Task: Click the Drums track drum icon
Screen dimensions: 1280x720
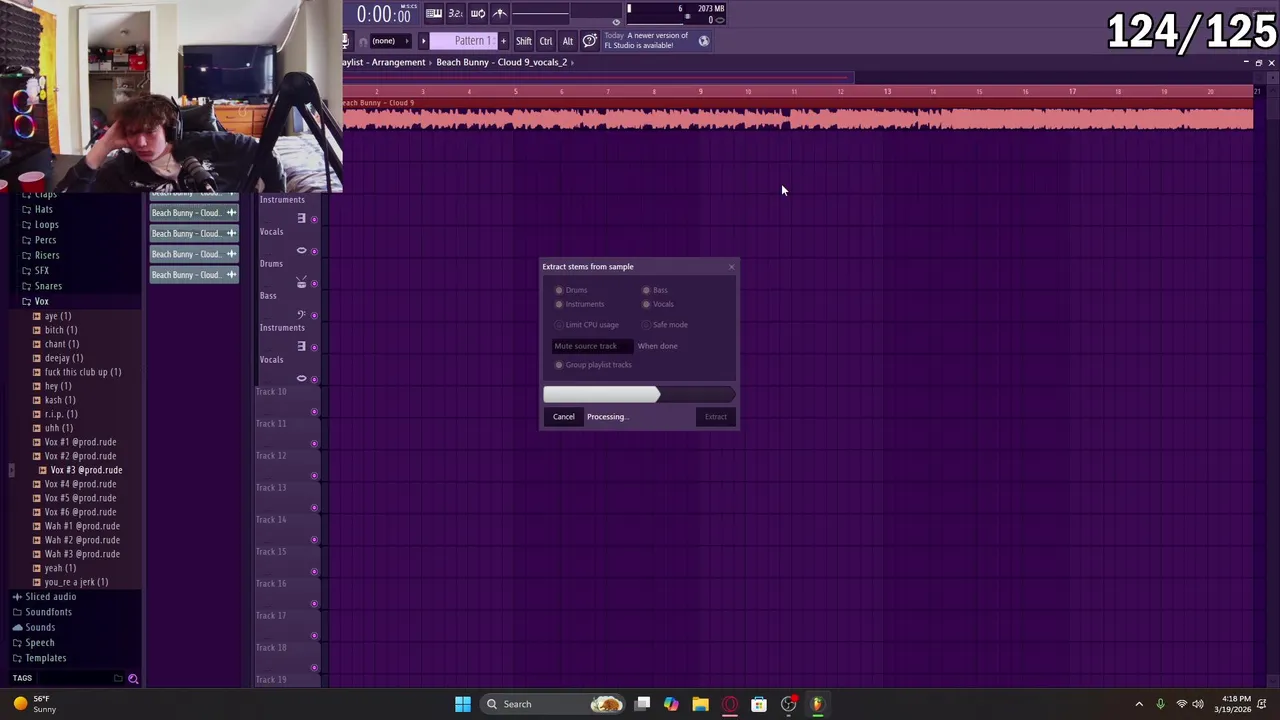Action: [x=301, y=283]
